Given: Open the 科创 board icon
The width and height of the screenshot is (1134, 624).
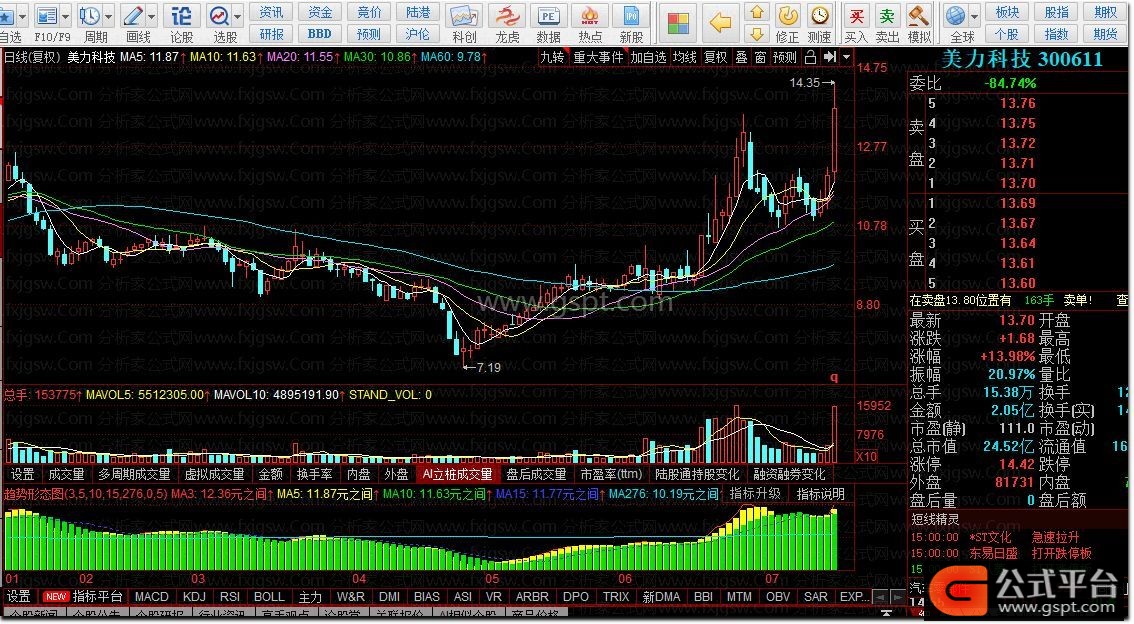Looking at the screenshot, I should (x=464, y=16).
